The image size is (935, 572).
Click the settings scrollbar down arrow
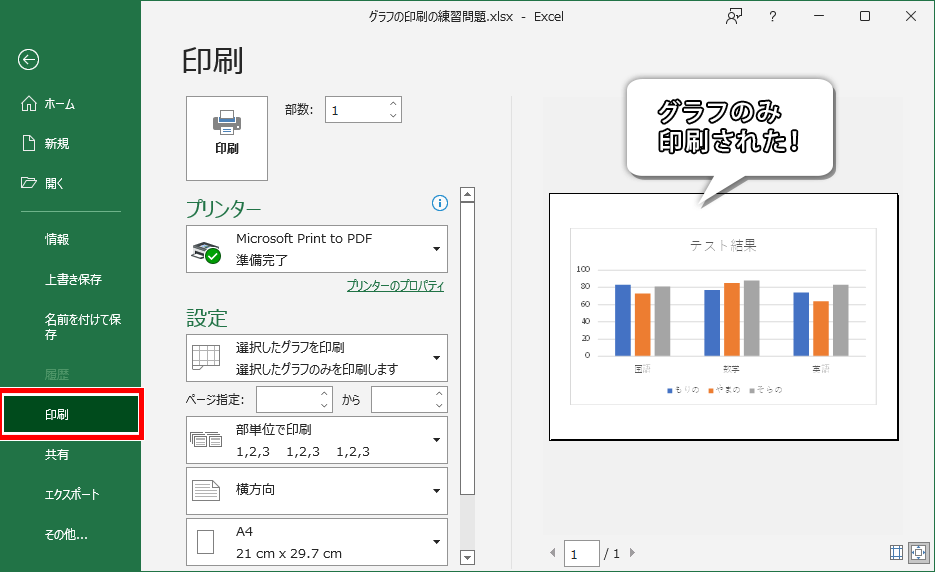pos(468,558)
